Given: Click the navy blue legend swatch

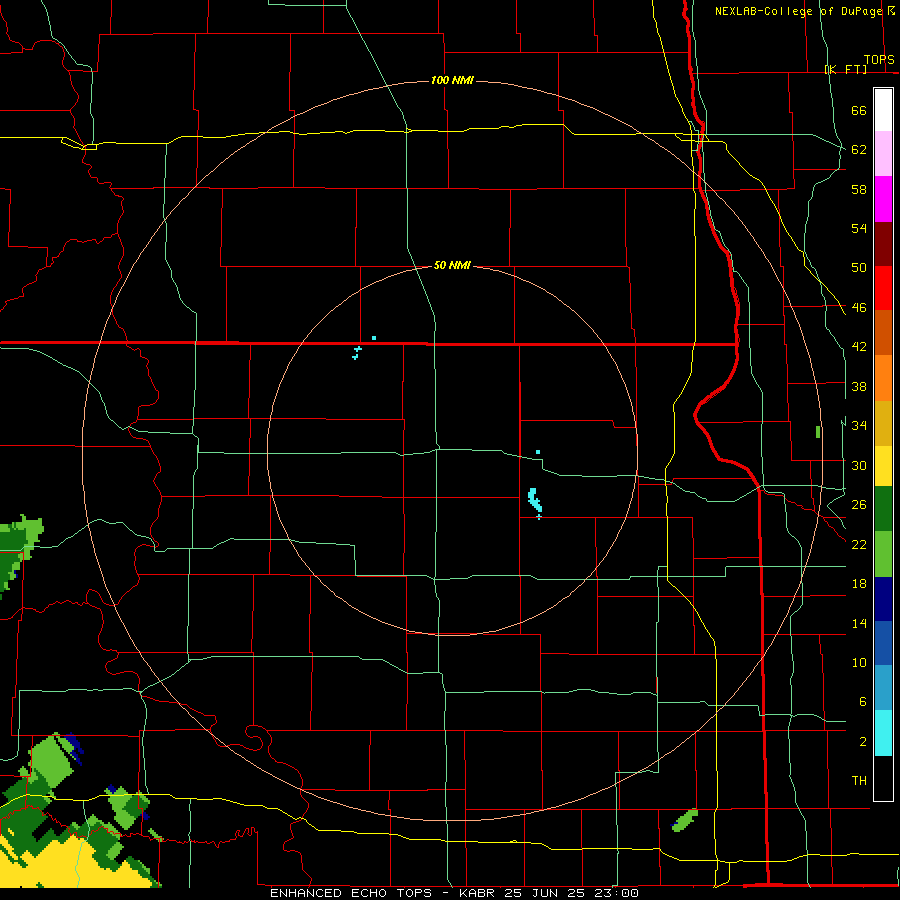Looking at the screenshot, I should point(883,599).
